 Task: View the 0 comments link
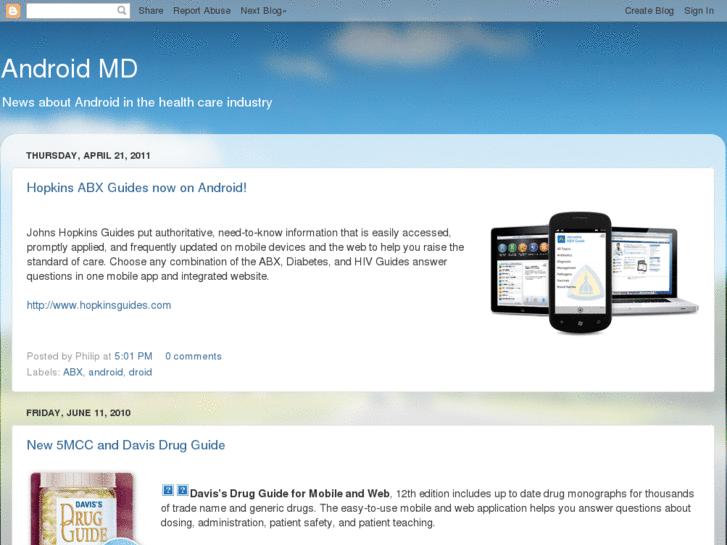pos(193,356)
